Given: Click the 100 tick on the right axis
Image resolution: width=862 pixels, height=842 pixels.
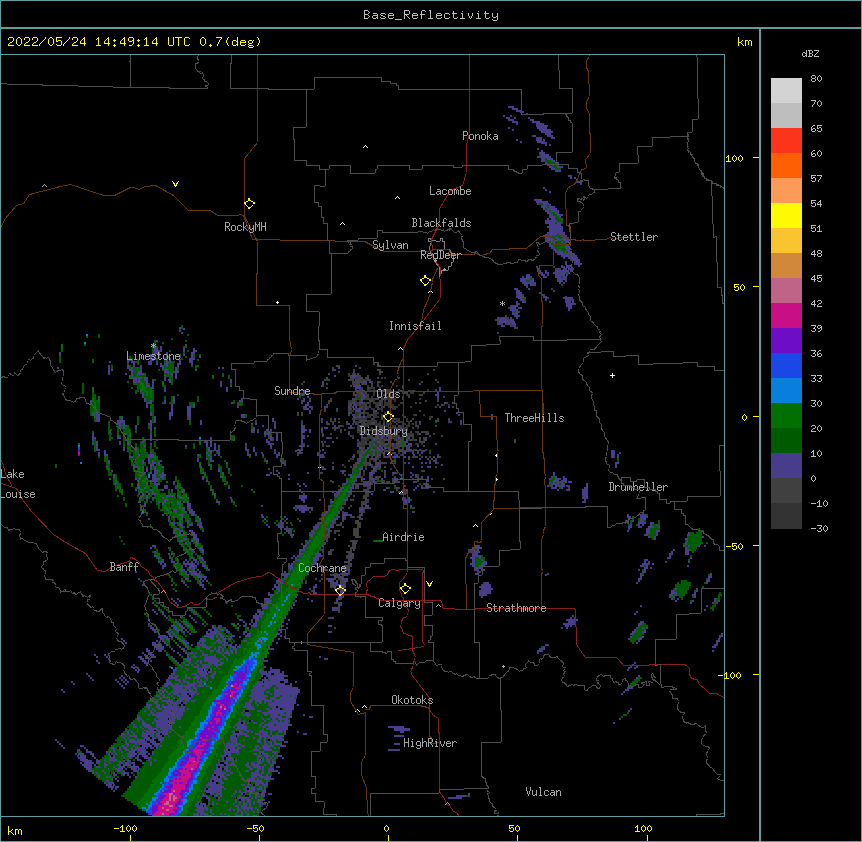Looking at the screenshot, I should point(734,158).
